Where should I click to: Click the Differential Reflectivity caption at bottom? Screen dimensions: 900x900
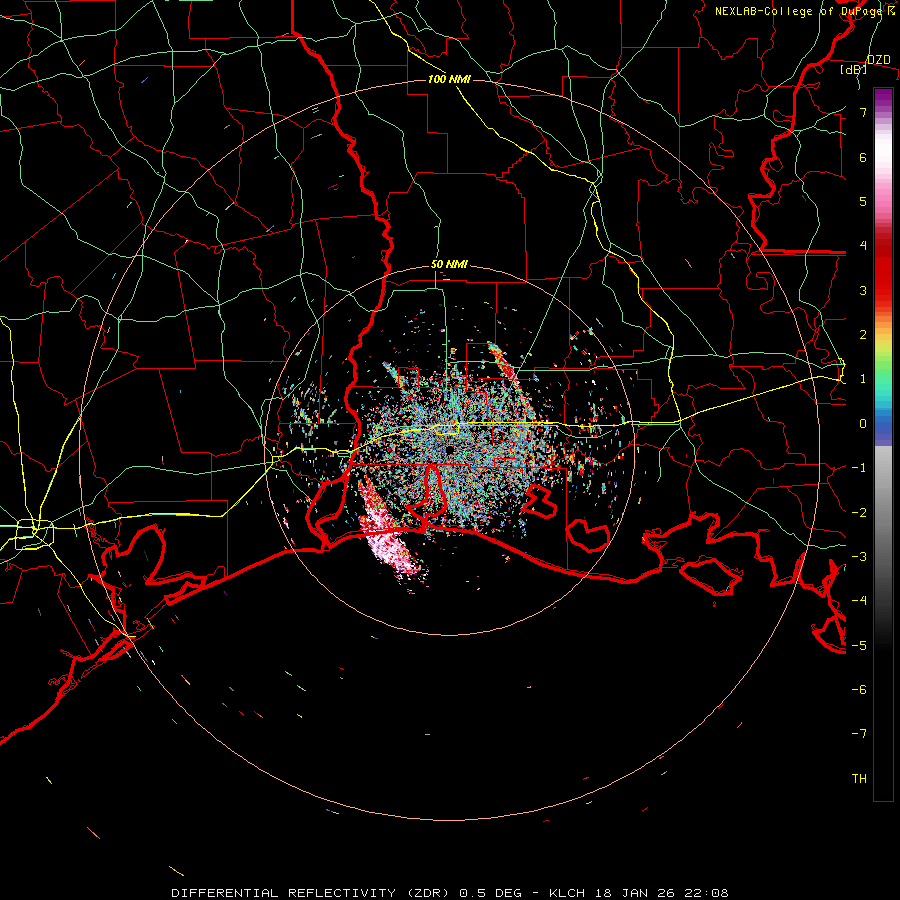pos(449,893)
